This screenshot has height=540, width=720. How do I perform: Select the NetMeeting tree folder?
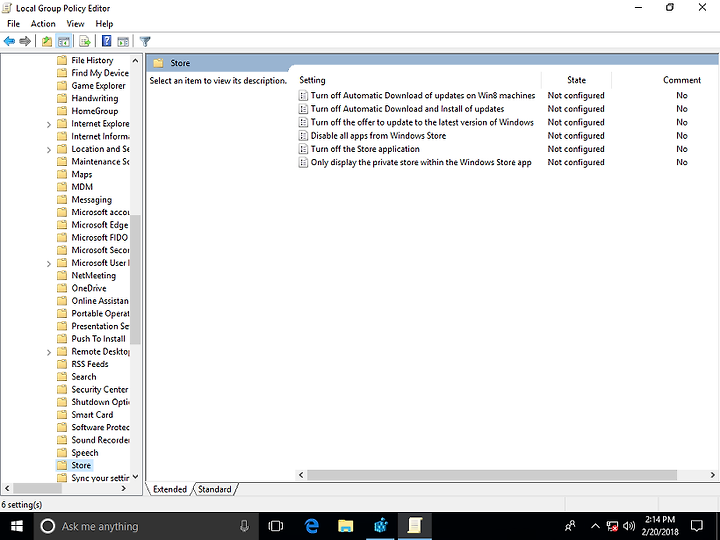pos(93,275)
